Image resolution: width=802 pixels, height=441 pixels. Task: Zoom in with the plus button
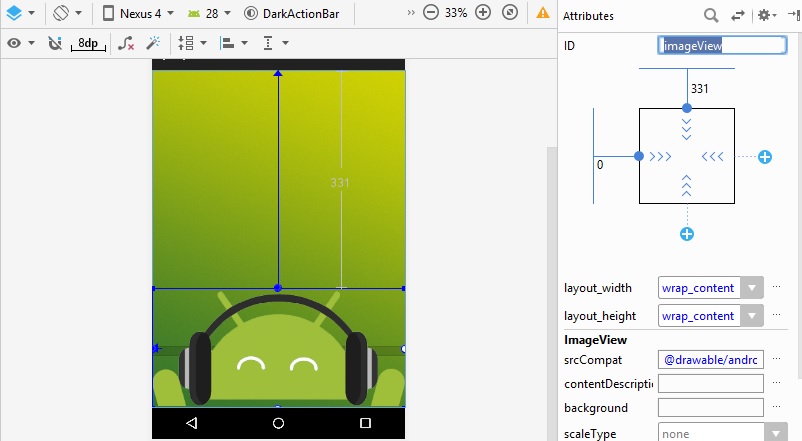pyautogui.click(x=483, y=14)
